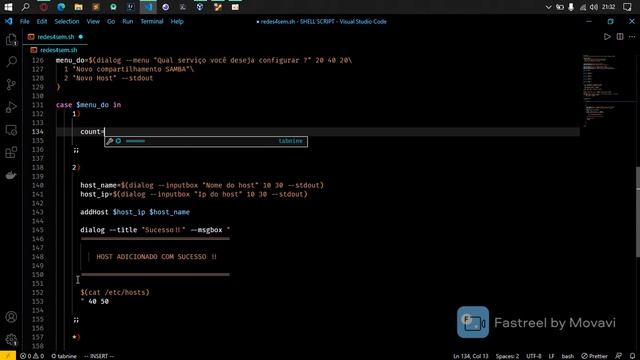Open the Explorer view in activity bar
The image size is (640, 360).
[11, 40]
